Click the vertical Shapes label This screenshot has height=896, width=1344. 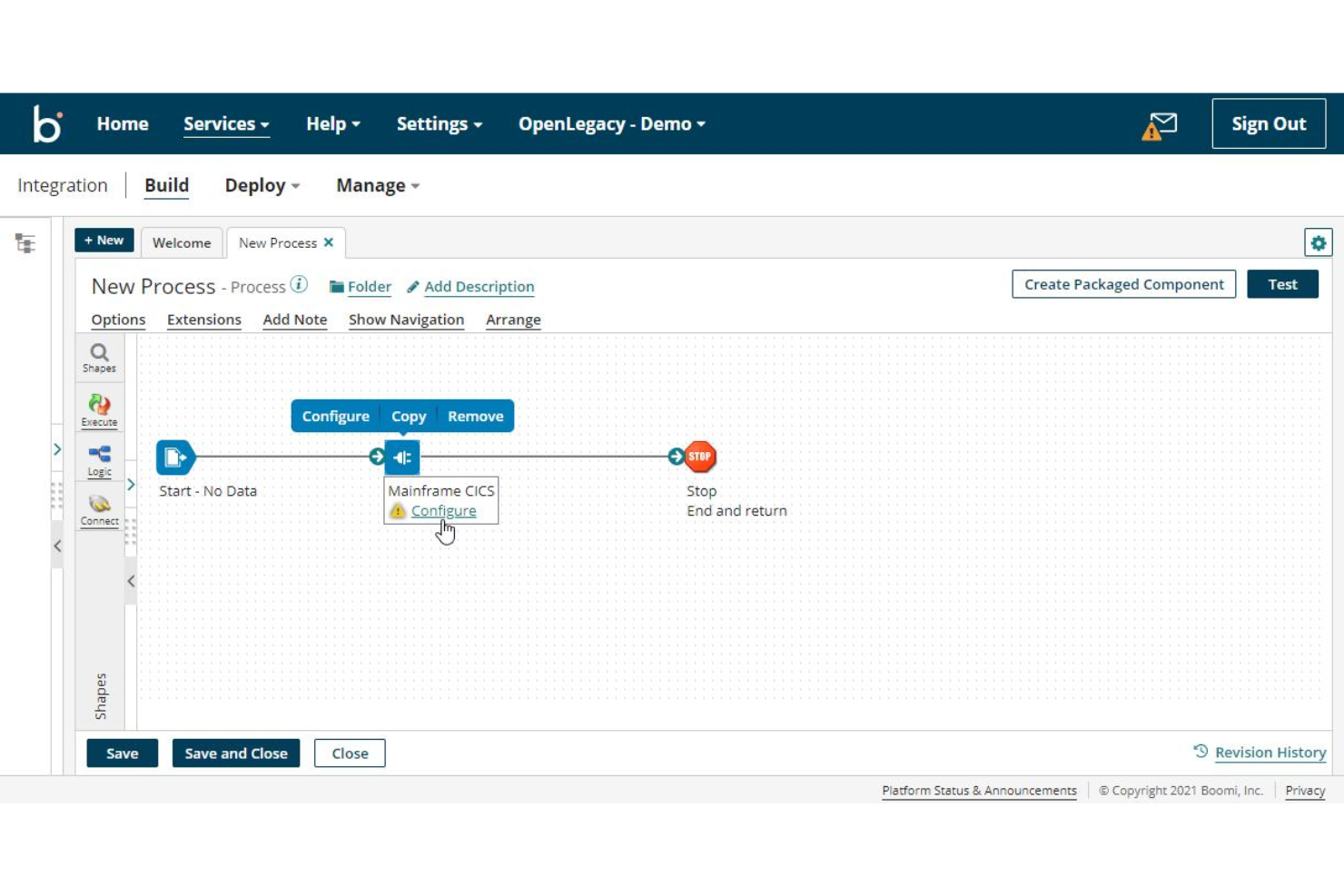(101, 697)
